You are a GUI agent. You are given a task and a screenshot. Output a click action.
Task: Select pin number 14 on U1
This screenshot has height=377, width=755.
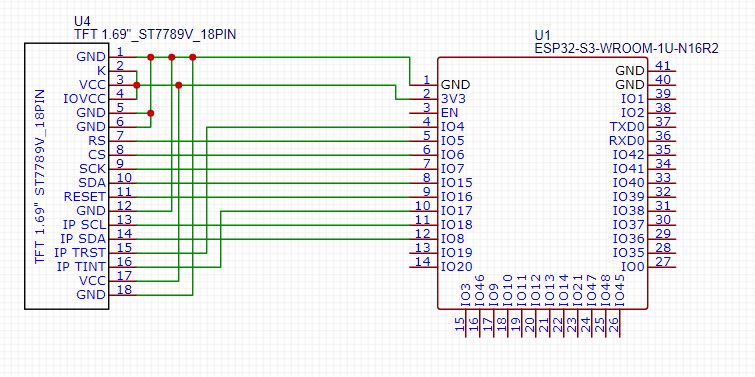pos(423,261)
